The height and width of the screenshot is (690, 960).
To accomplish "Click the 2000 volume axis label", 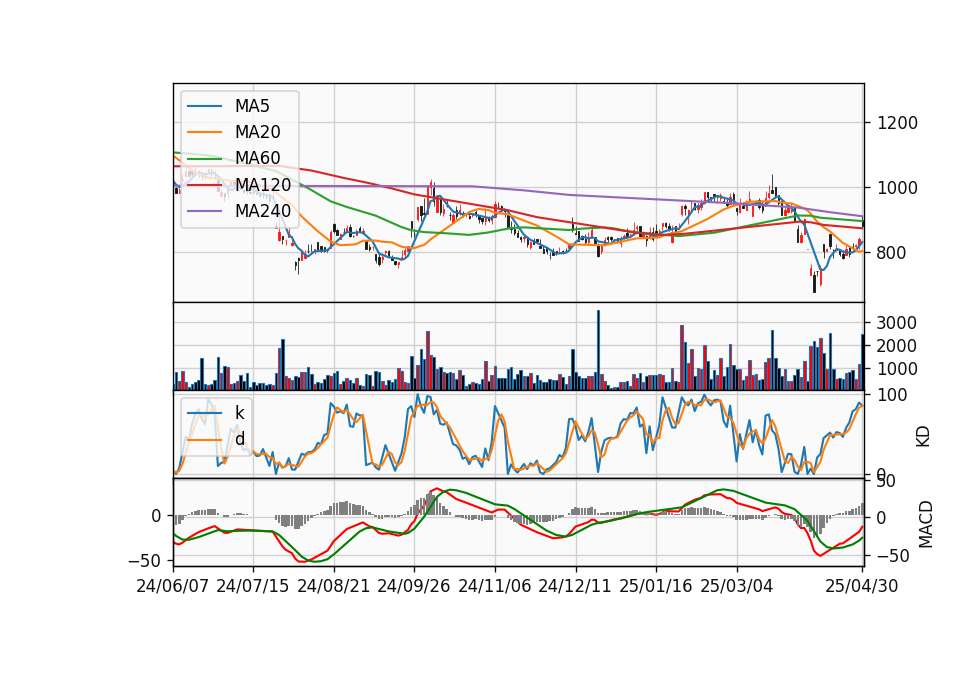I will coord(897,346).
